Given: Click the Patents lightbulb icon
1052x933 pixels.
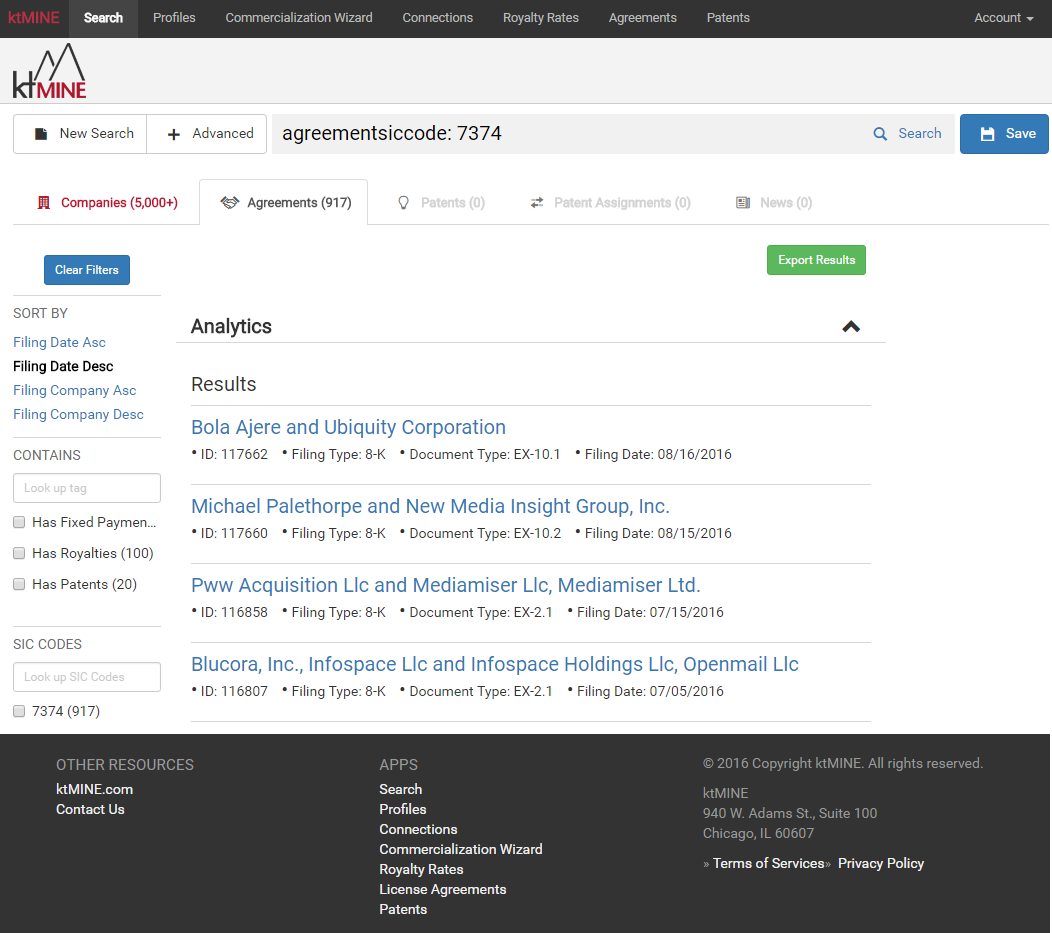Looking at the screenshot, I should pos(404,203).
